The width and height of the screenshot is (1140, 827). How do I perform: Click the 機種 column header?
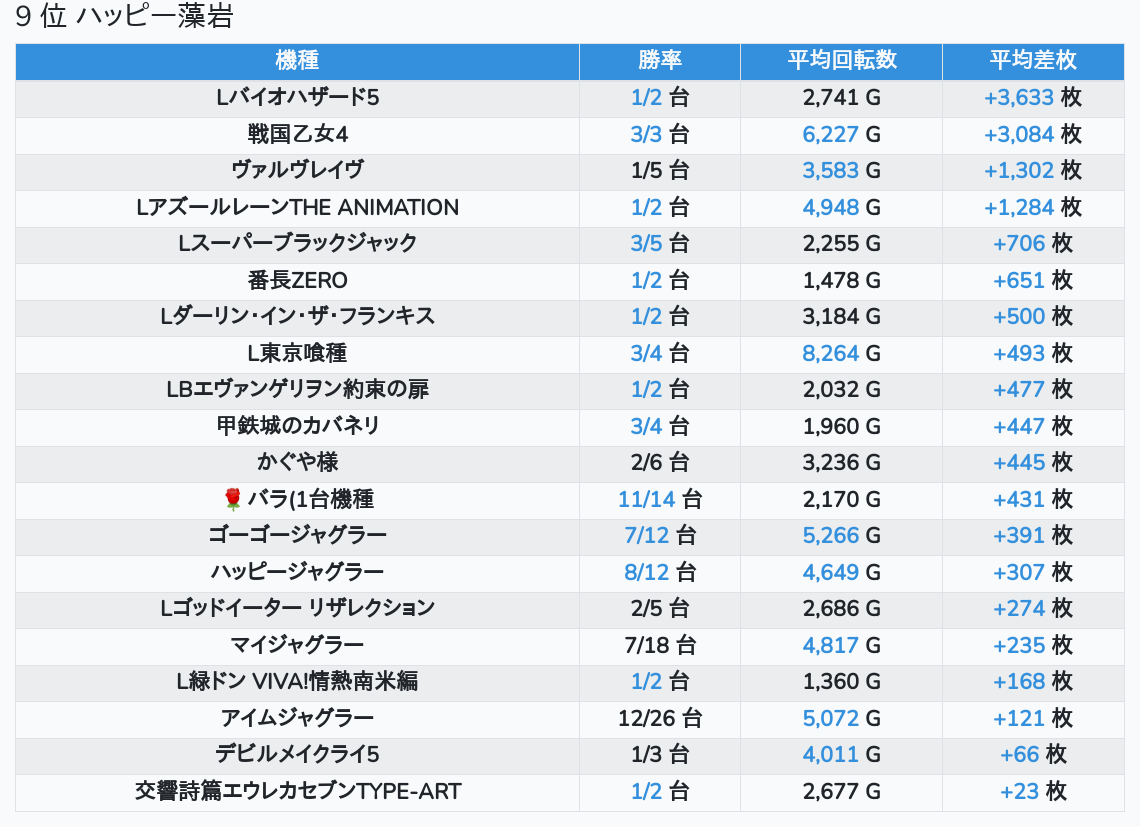(297, 61)
